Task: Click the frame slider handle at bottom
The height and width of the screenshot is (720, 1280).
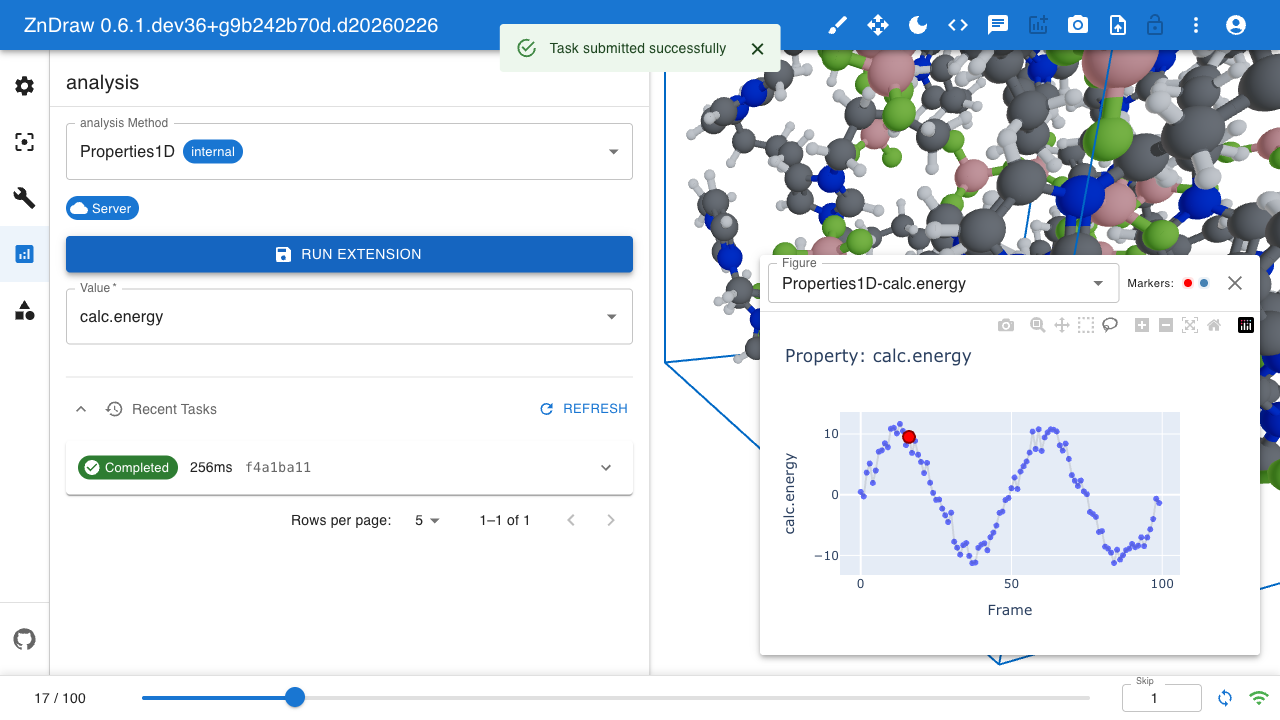Action: 295,697
